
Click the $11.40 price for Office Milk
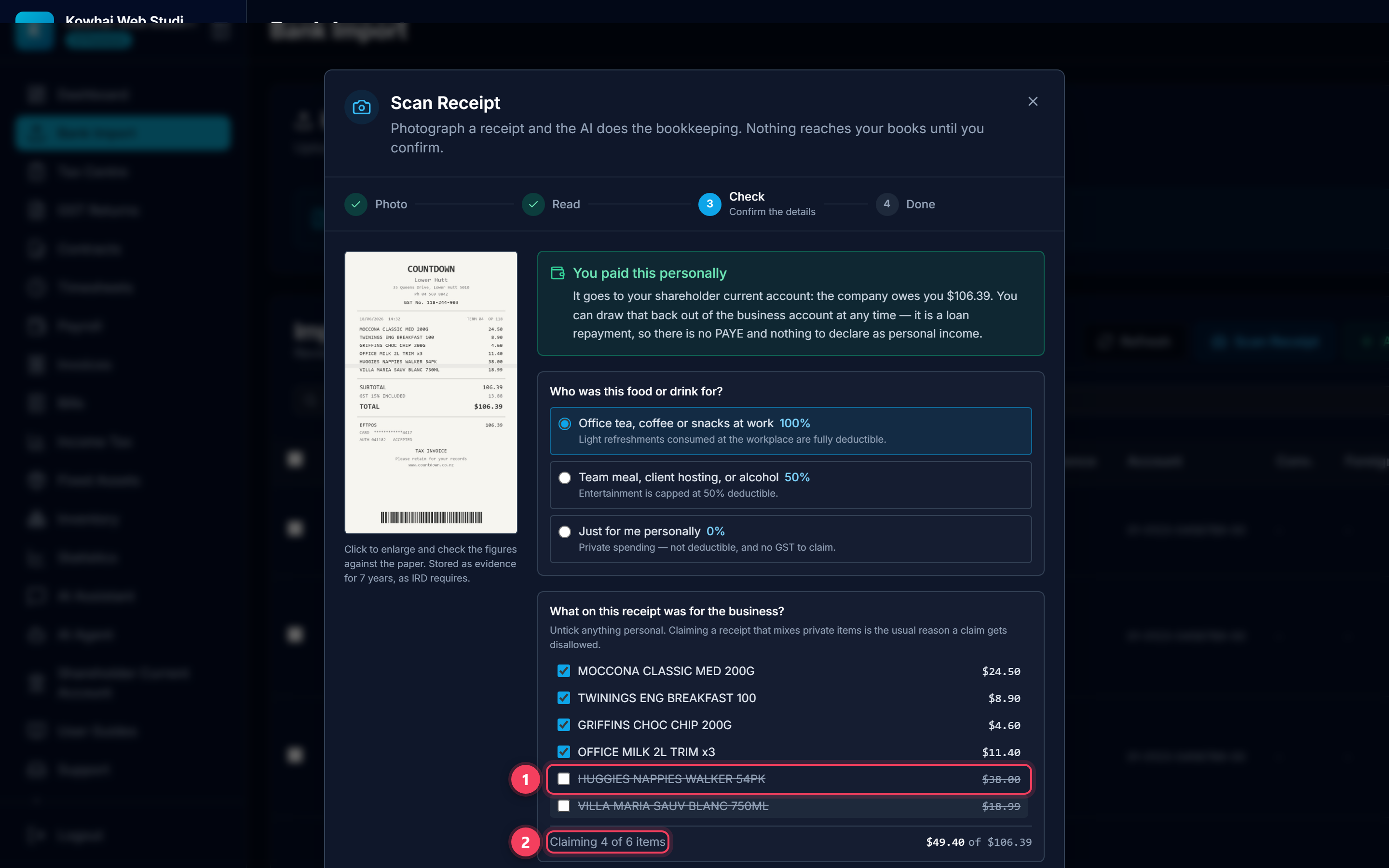pyautogui.click(x=1001, y=753)
